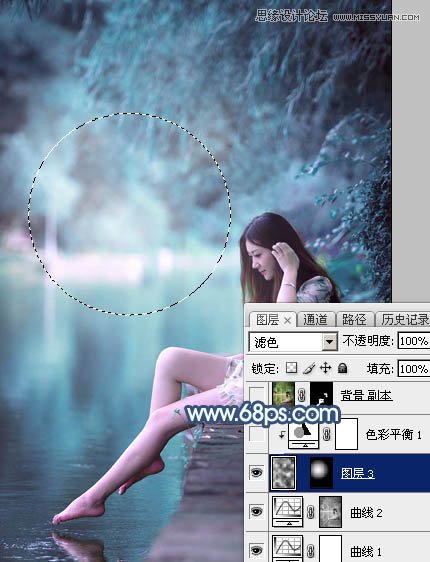
Task: Select the 背景 副本 black mask thumbnail
Action: point(321,394)
